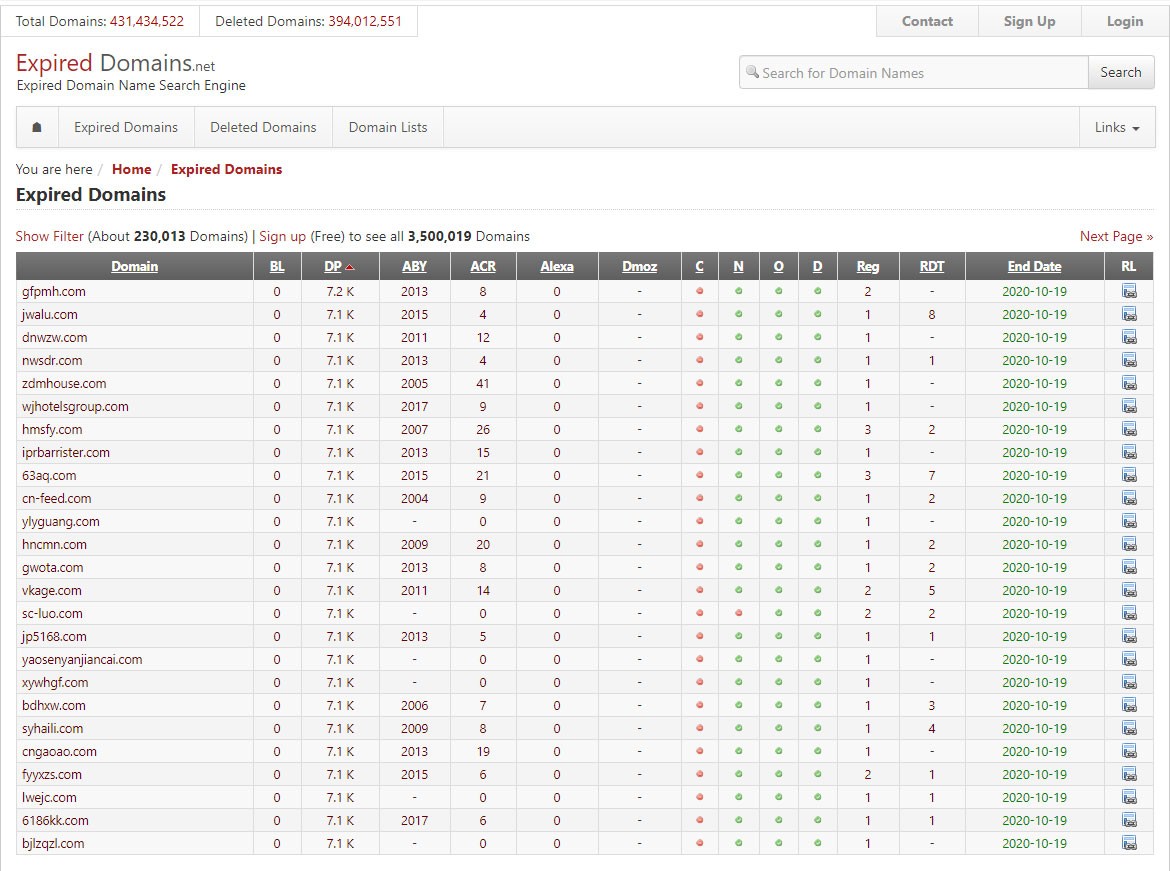Open the Domain Lists tab
1170x871 pixels.
(387, 128)
